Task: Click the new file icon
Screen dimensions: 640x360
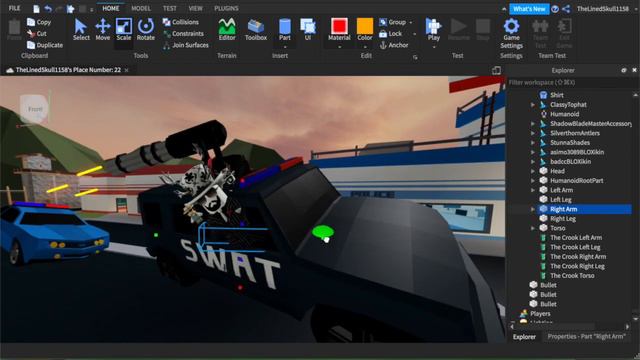Action: coord(36,9)
